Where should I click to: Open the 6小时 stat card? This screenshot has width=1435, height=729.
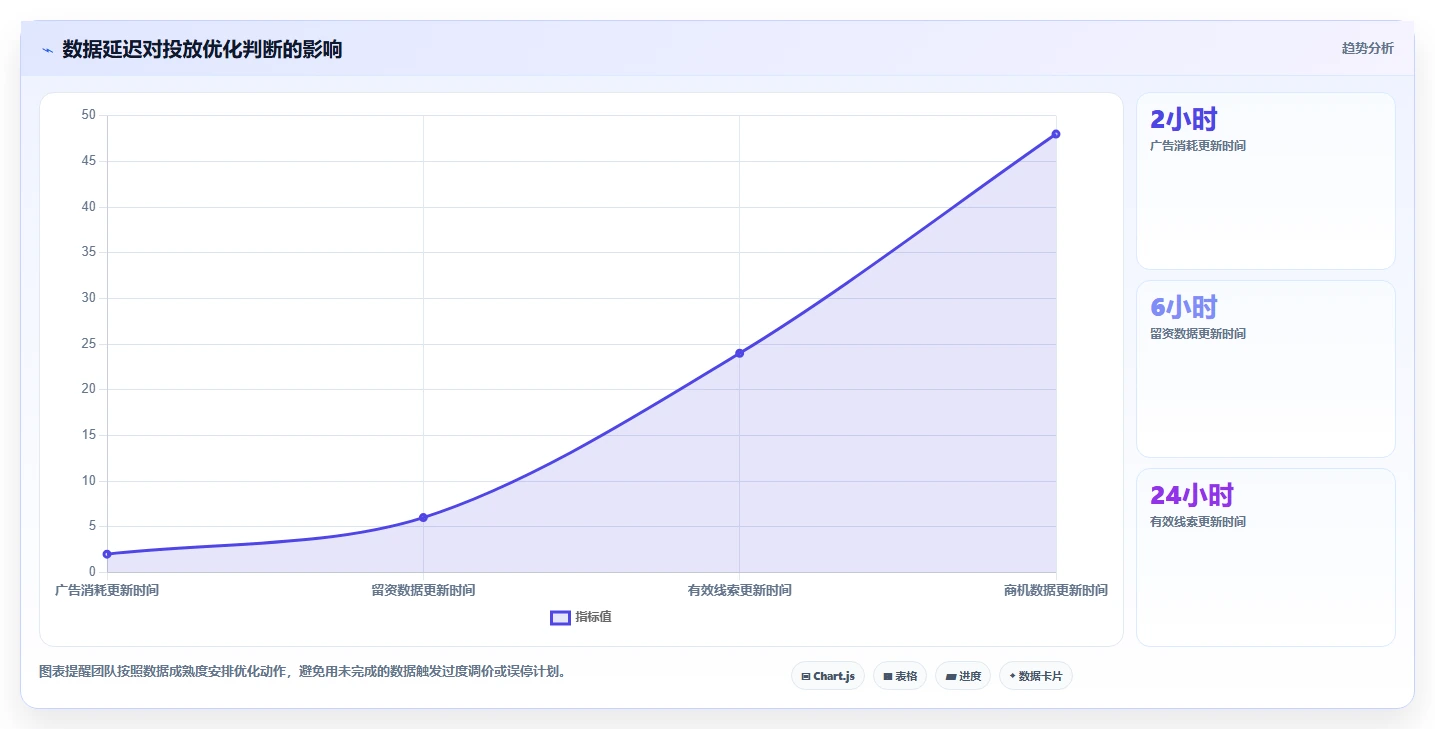tap(1266, 369)
